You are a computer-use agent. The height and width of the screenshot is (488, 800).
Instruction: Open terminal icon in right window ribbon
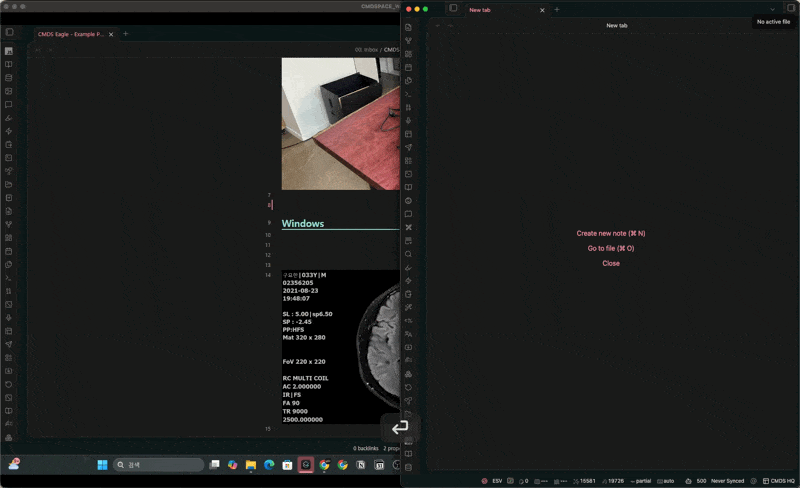[x=408, y=94]
